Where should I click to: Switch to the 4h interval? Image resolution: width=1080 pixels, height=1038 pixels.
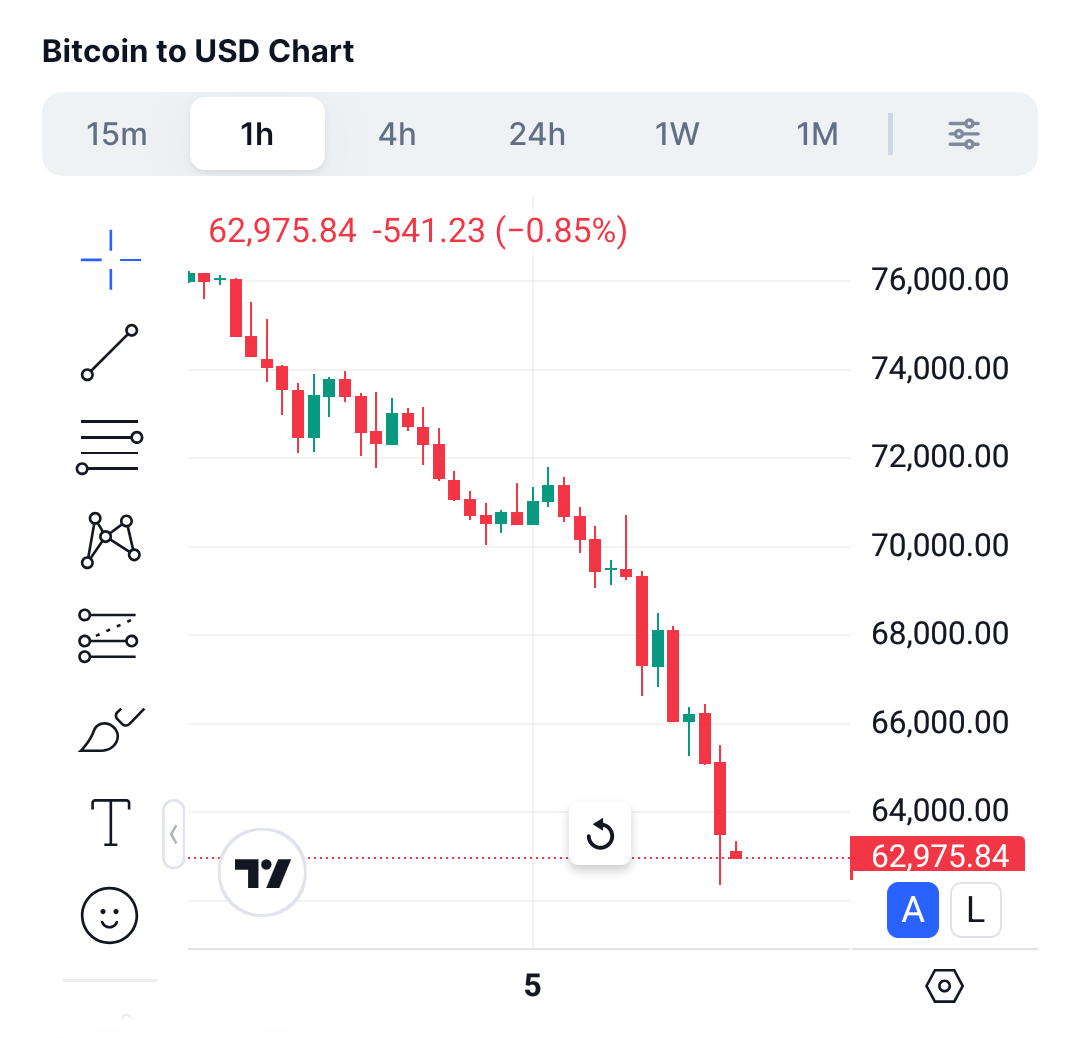397,134
